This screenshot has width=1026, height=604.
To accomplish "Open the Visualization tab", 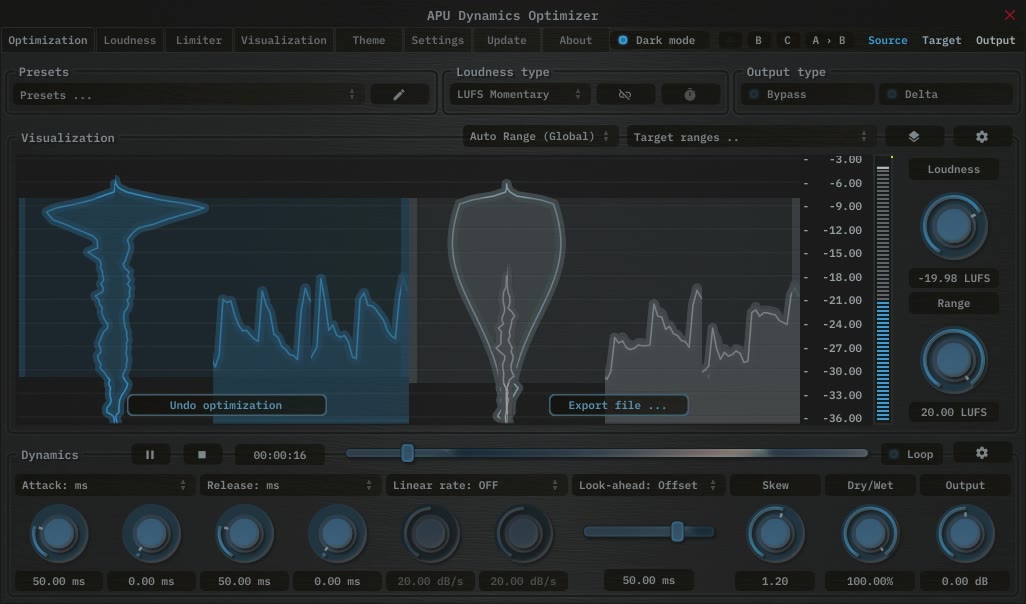I will pyautogui.click(x=283, y=41).
